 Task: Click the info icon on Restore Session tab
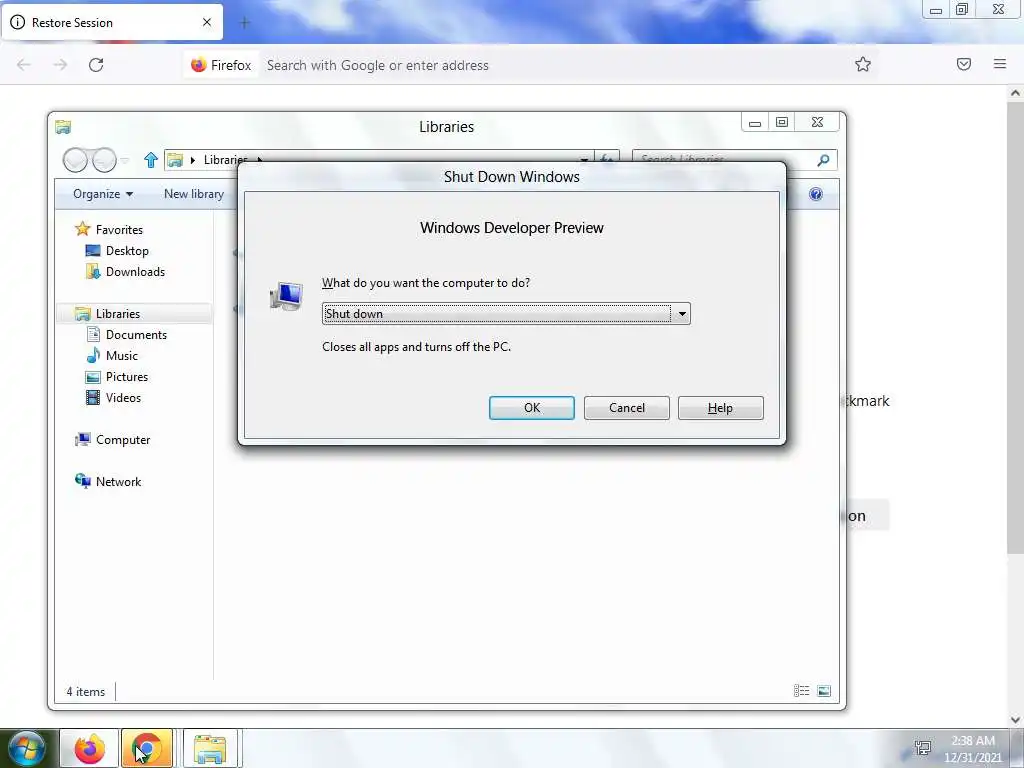[x=18, y=22]
